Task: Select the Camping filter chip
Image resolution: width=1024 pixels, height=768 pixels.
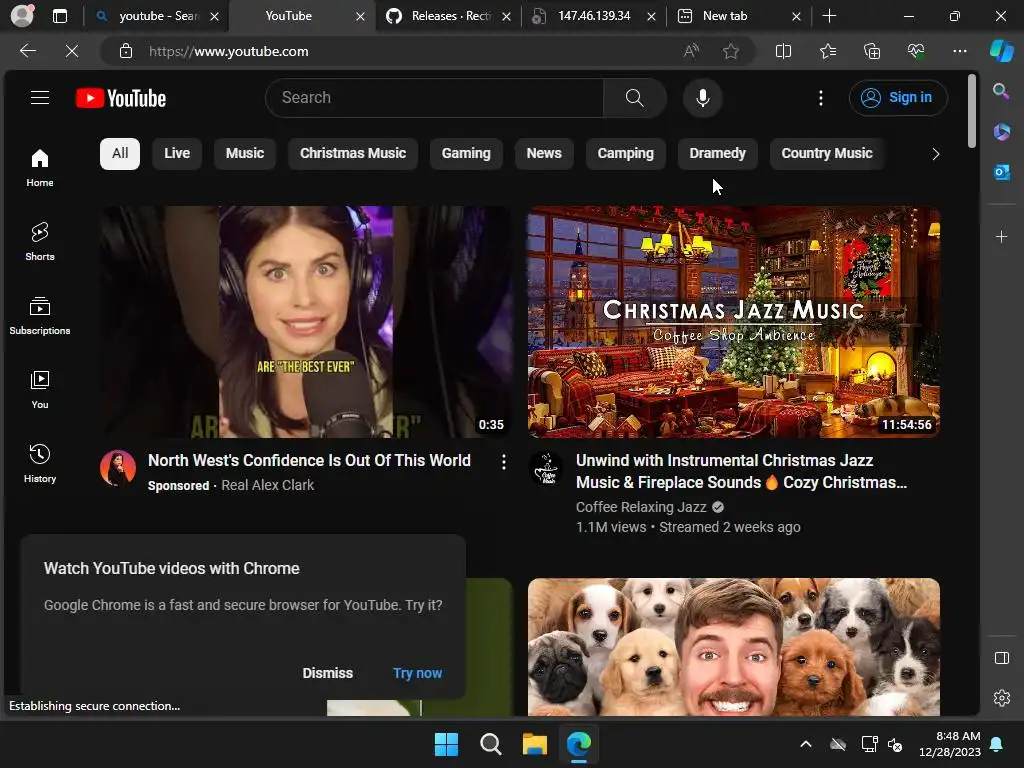Action: tap(626, 153)
